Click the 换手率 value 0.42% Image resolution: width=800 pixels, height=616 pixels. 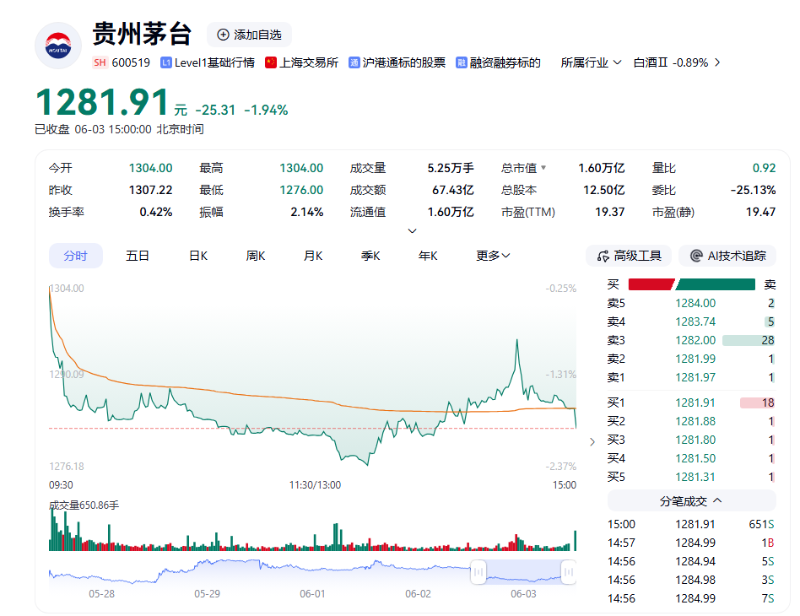coord(156,212)
